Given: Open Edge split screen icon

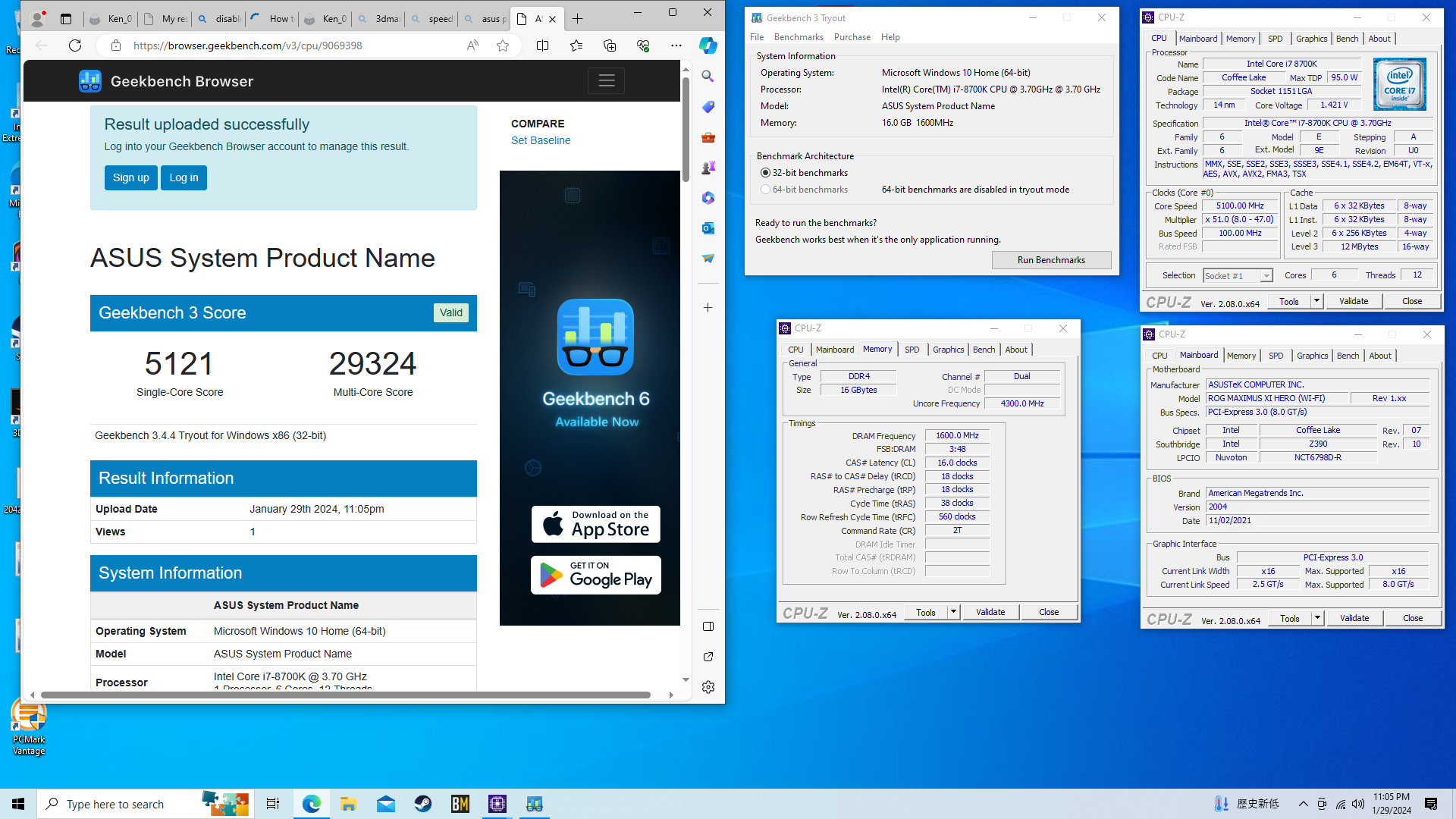Looking at the screenshot, I should (543, 45).
